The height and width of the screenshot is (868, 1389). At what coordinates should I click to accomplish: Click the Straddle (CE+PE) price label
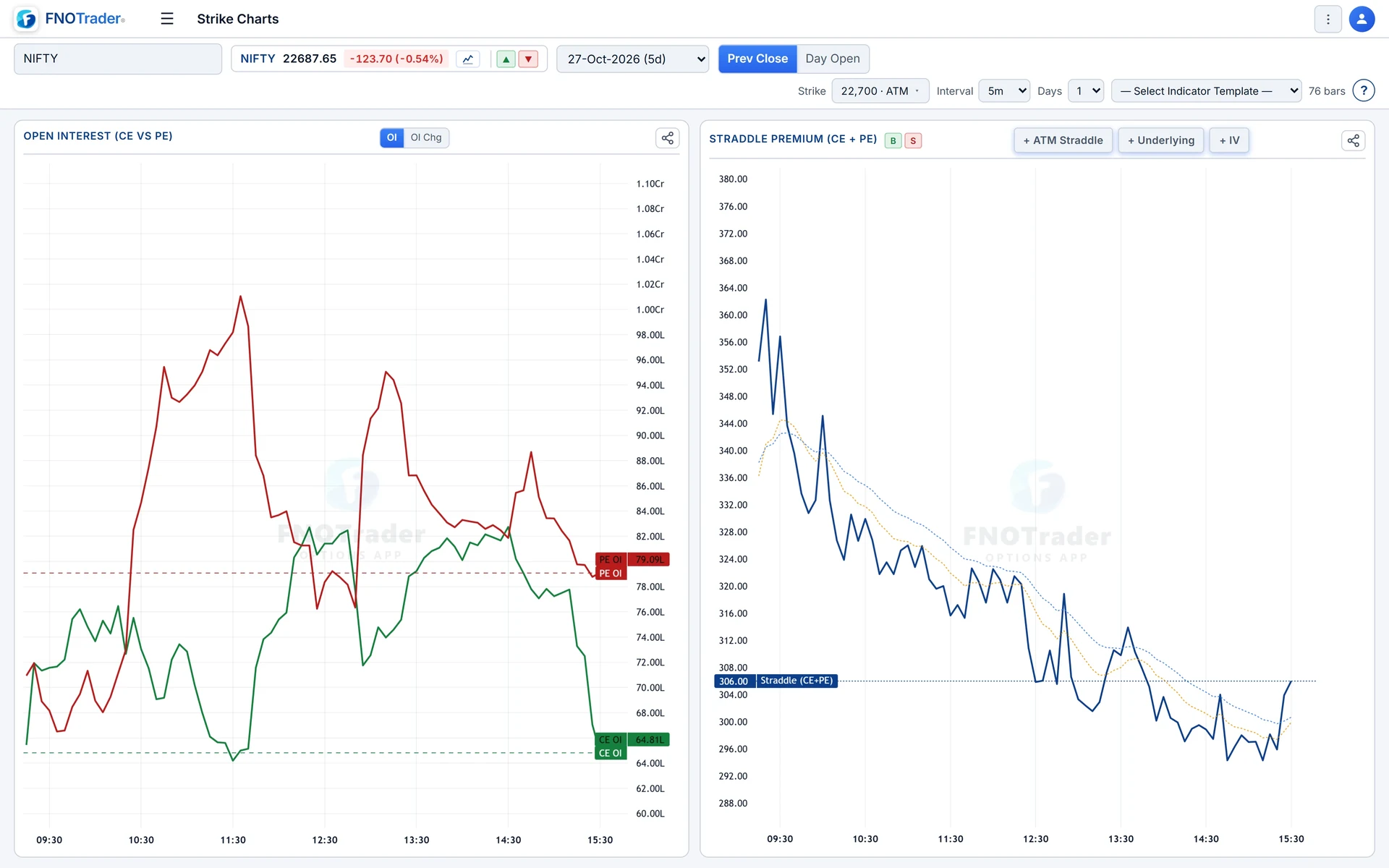point(797,681)
